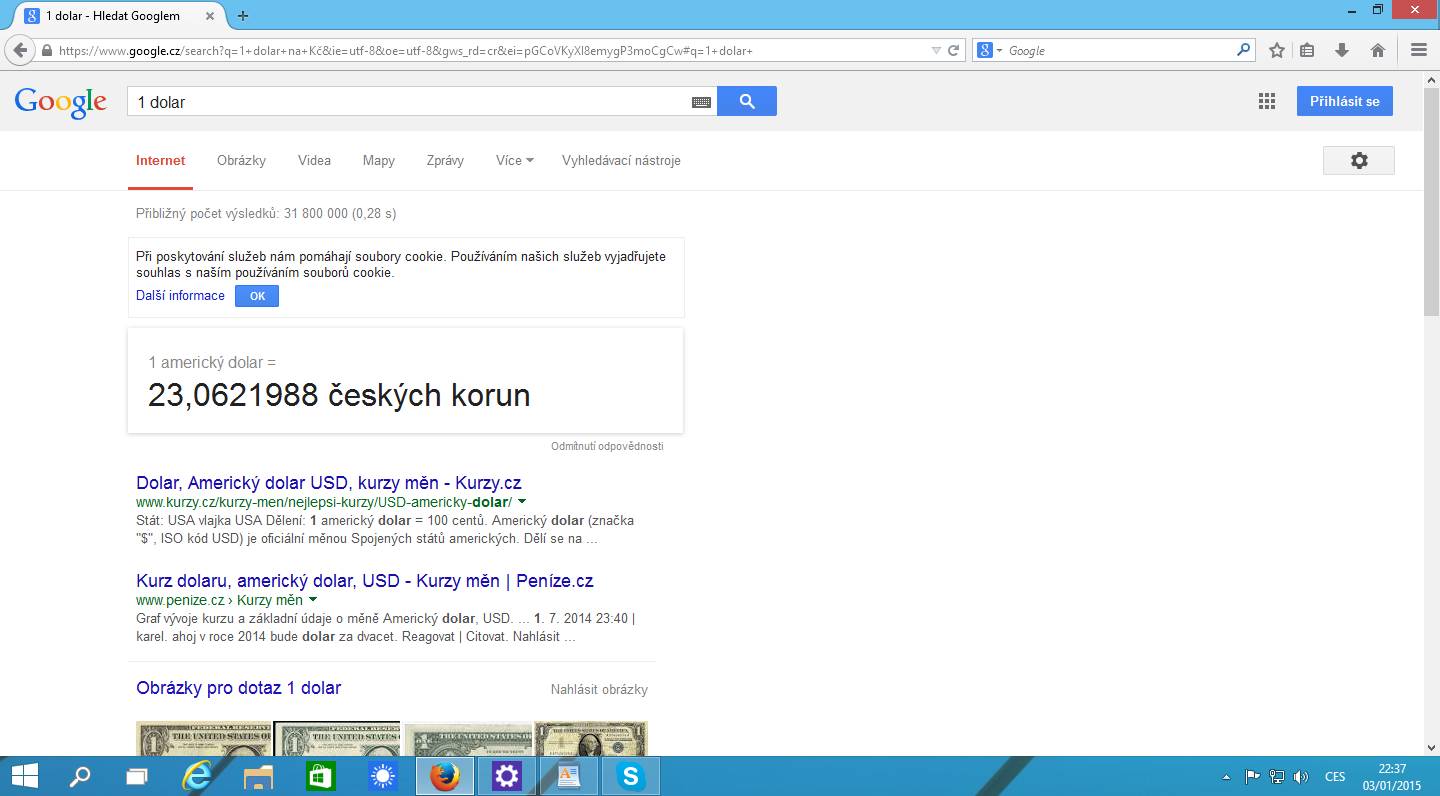Click the Přihlásit se button
The width and height of the screenshot is (1440, 796).
1345,101
